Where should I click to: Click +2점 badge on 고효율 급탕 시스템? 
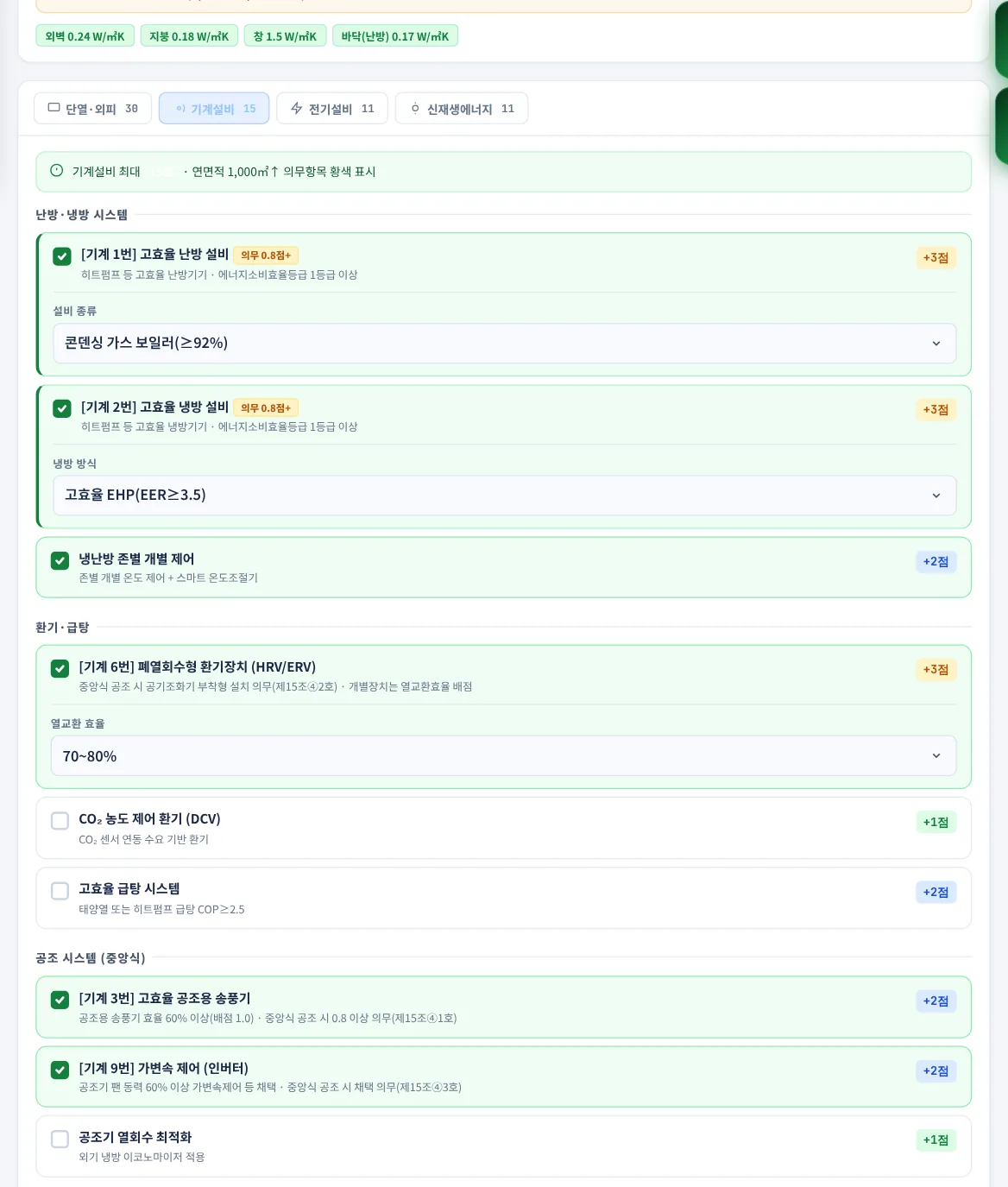[x=936, y=893]
